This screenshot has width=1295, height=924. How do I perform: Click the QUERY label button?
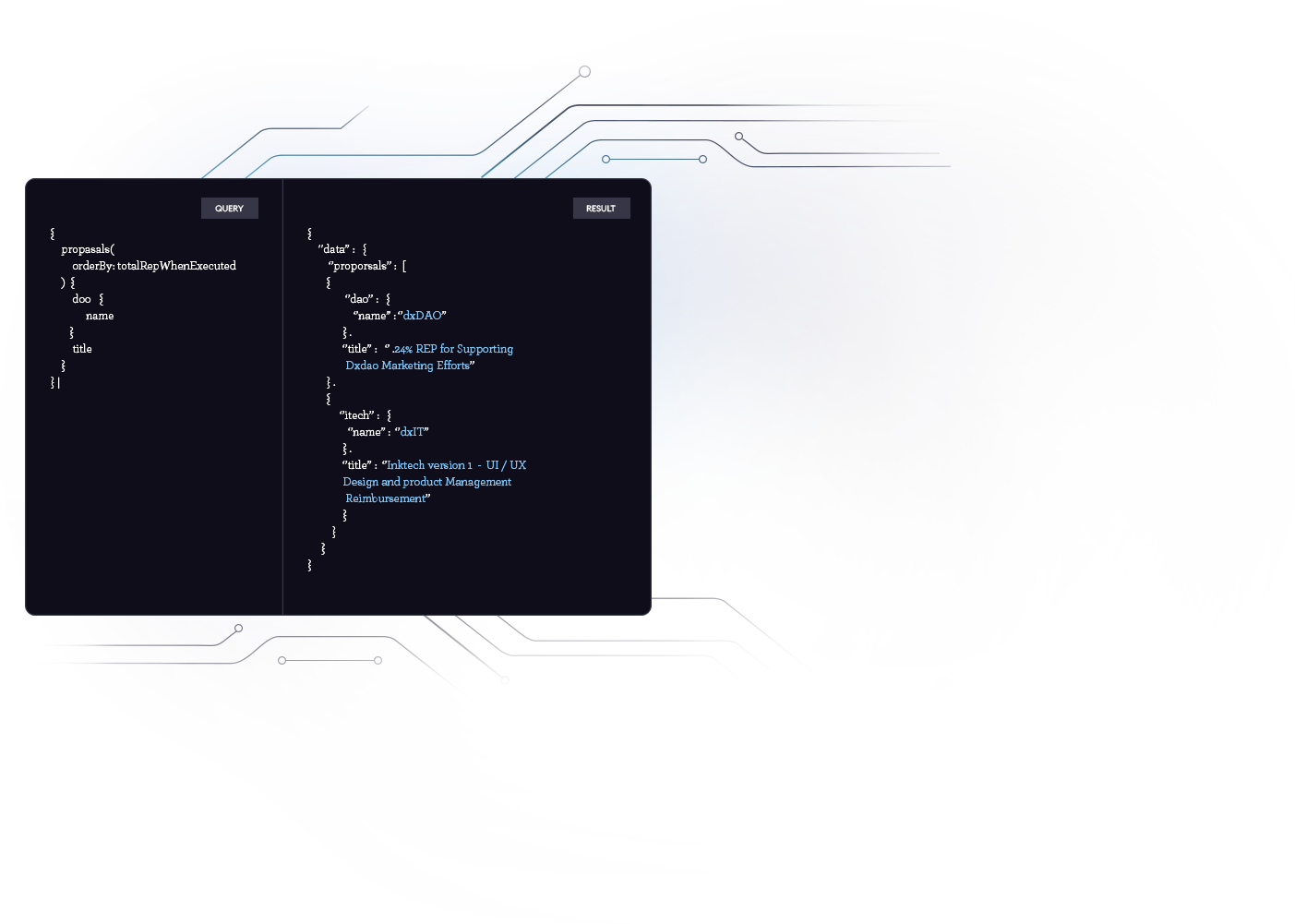(229, 209)
